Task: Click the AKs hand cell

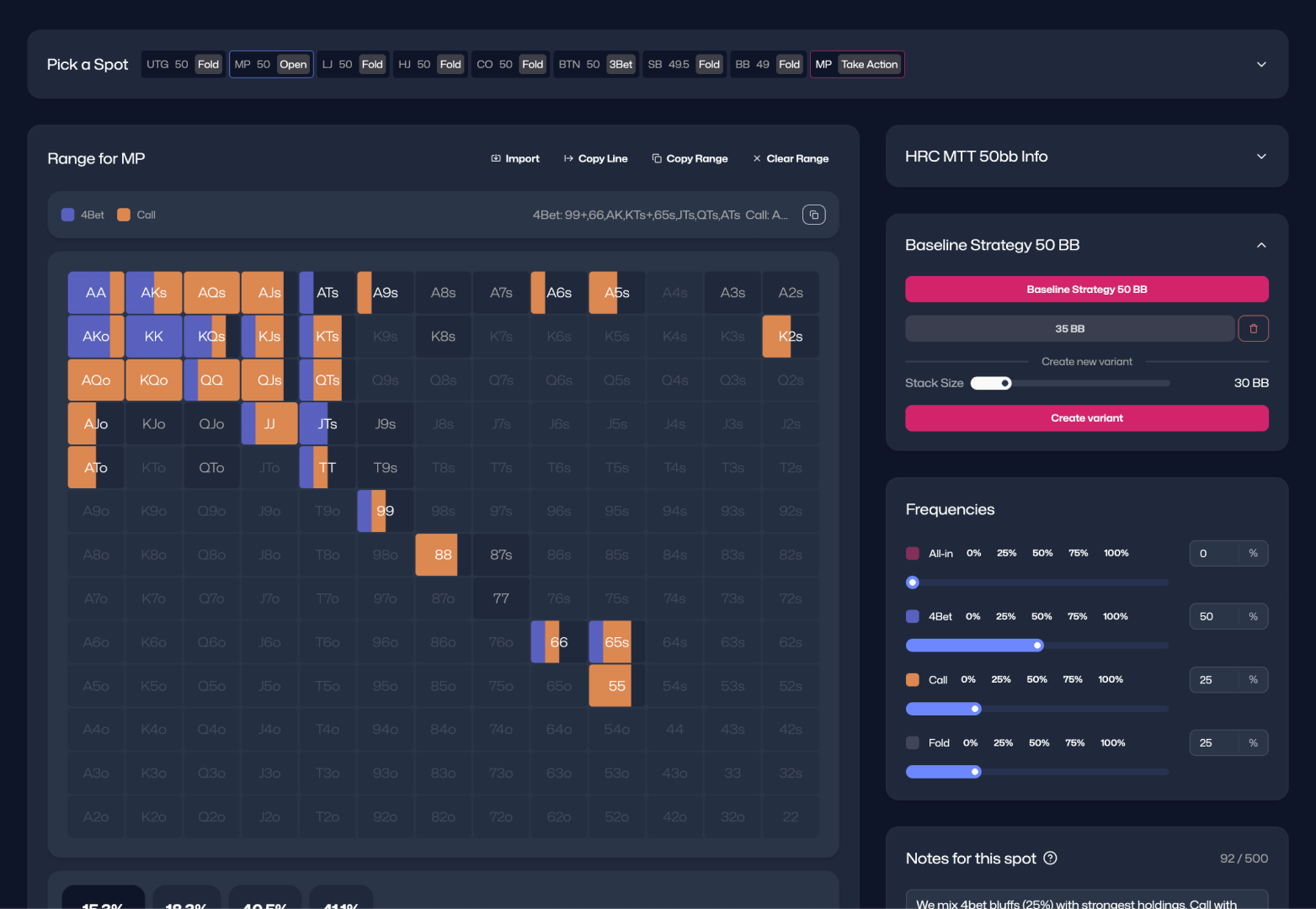Action: (154, 293)
